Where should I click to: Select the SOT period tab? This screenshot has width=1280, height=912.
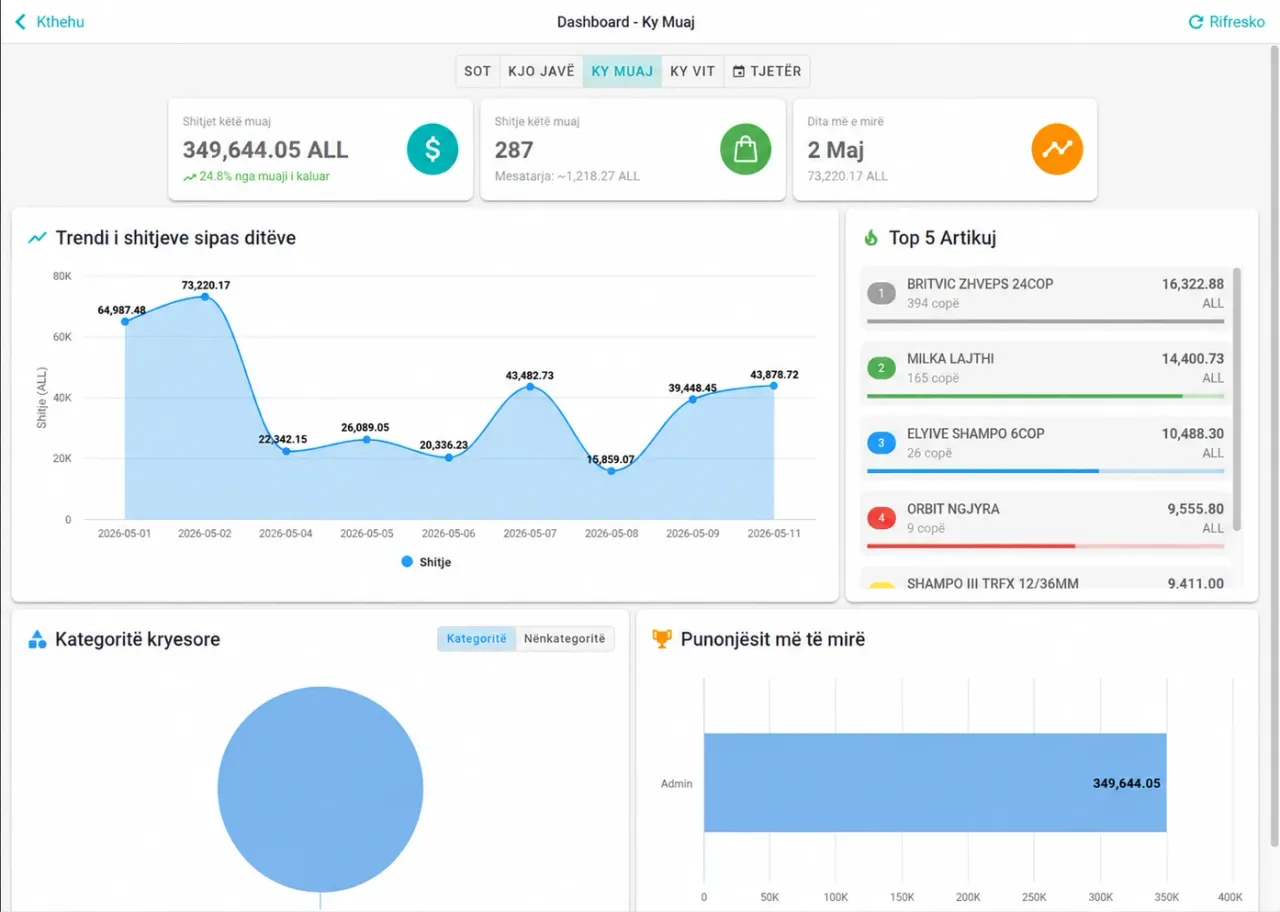(478, 71)
